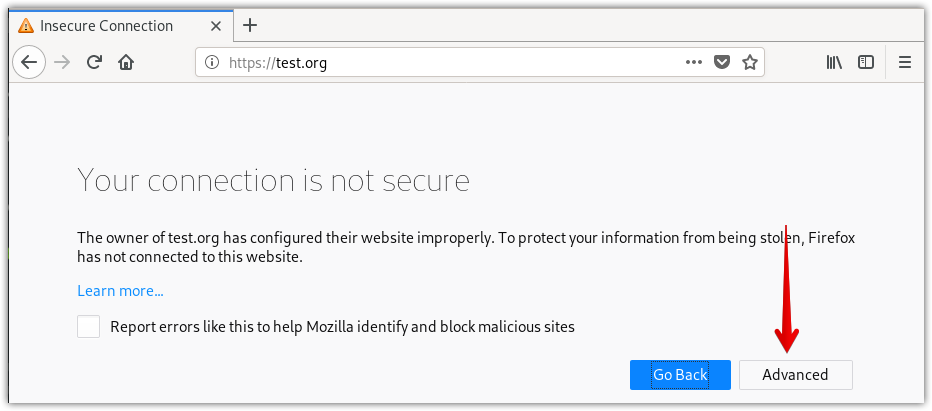Bookmark this page with the star
The image size is (932, 411).
coord(749,62)
